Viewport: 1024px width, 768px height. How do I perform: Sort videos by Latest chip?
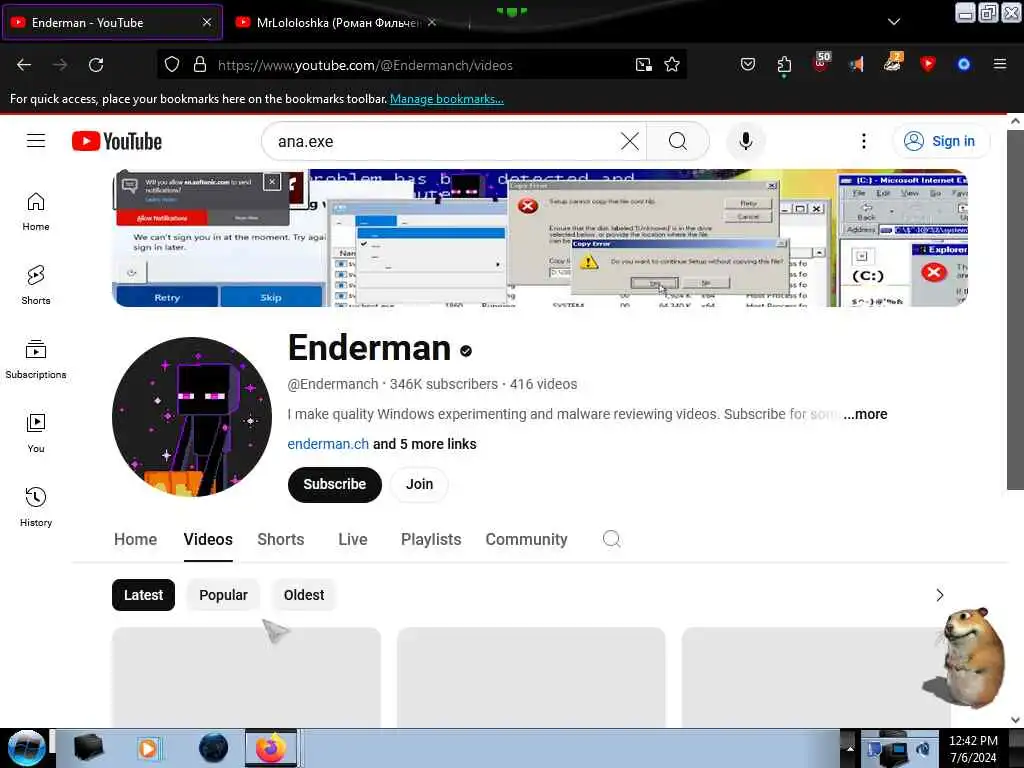(x=143, y=595)
